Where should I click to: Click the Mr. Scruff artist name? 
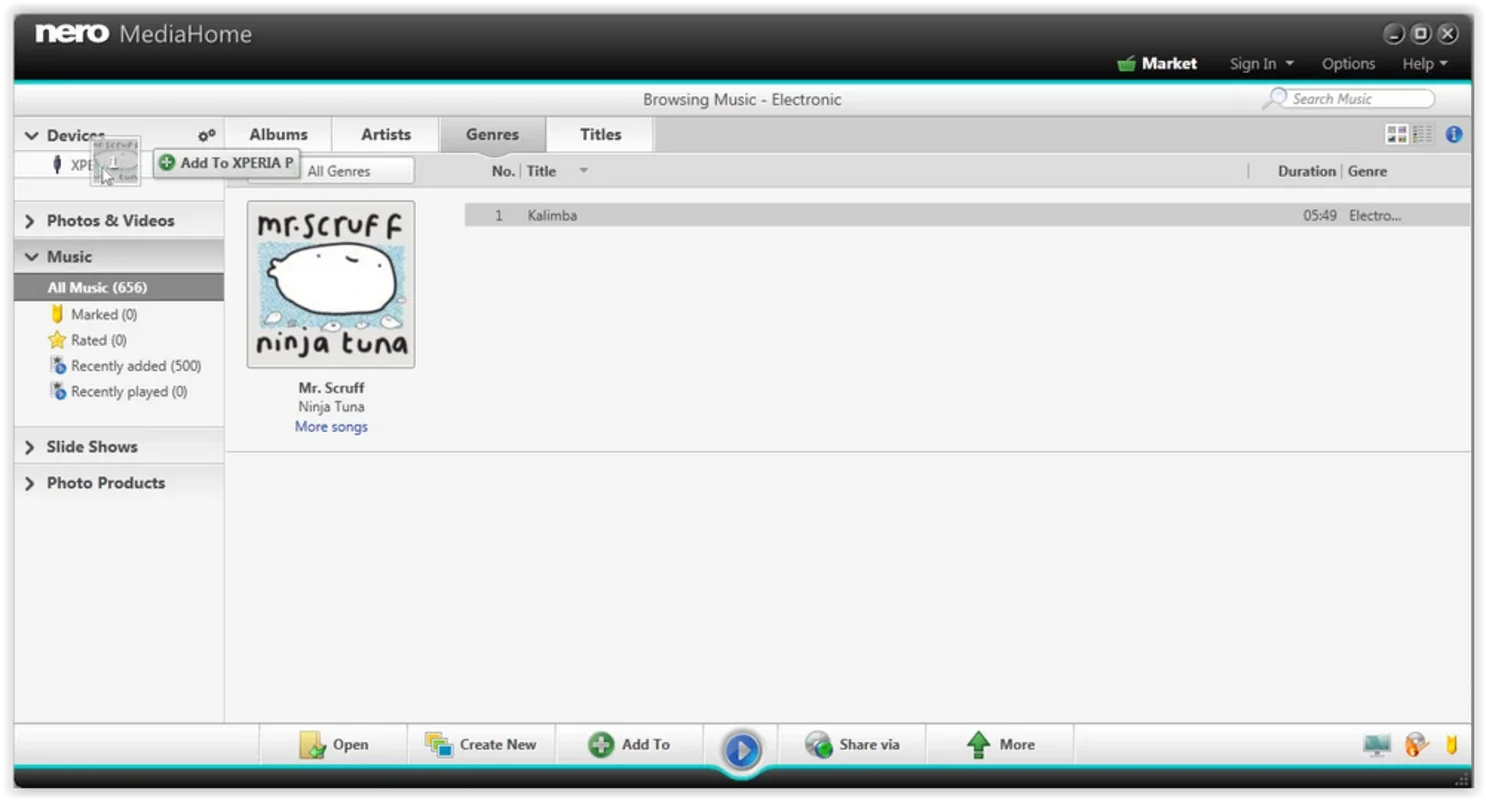pyautogui.click(x=331, y=388)
